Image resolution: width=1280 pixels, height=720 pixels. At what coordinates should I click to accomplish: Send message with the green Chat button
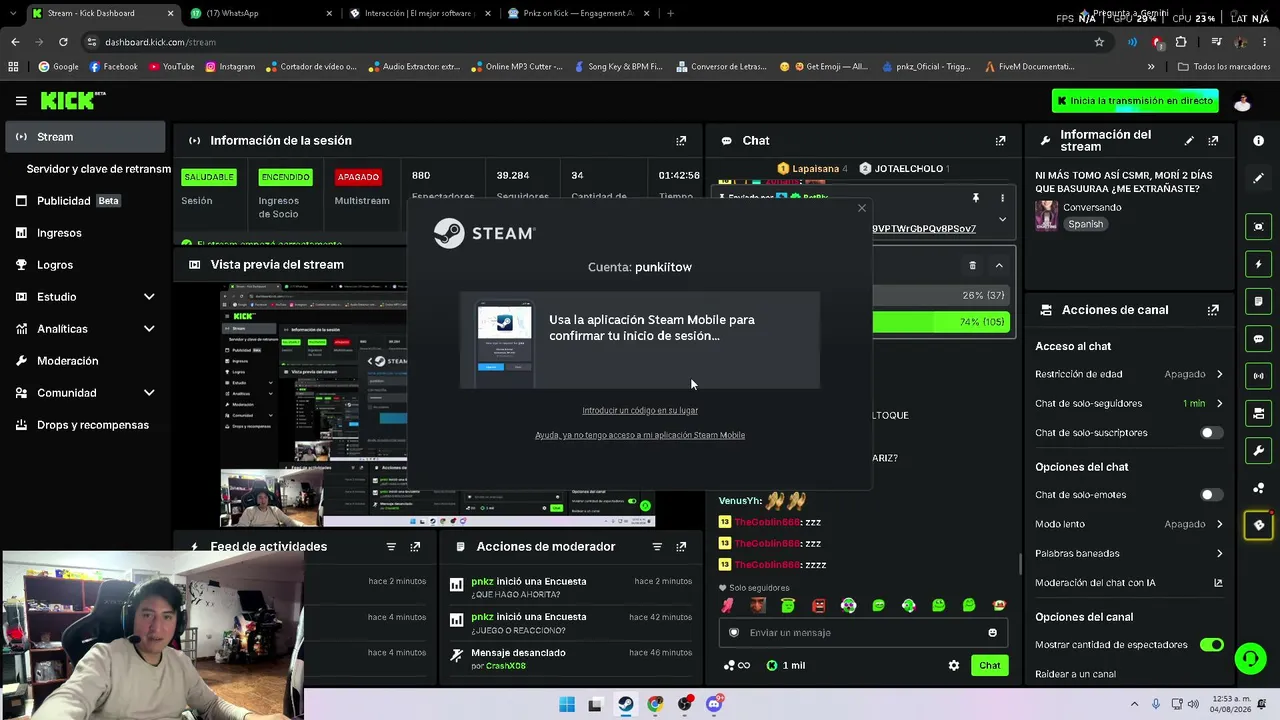pyautogui.click(x=989, y=665)
